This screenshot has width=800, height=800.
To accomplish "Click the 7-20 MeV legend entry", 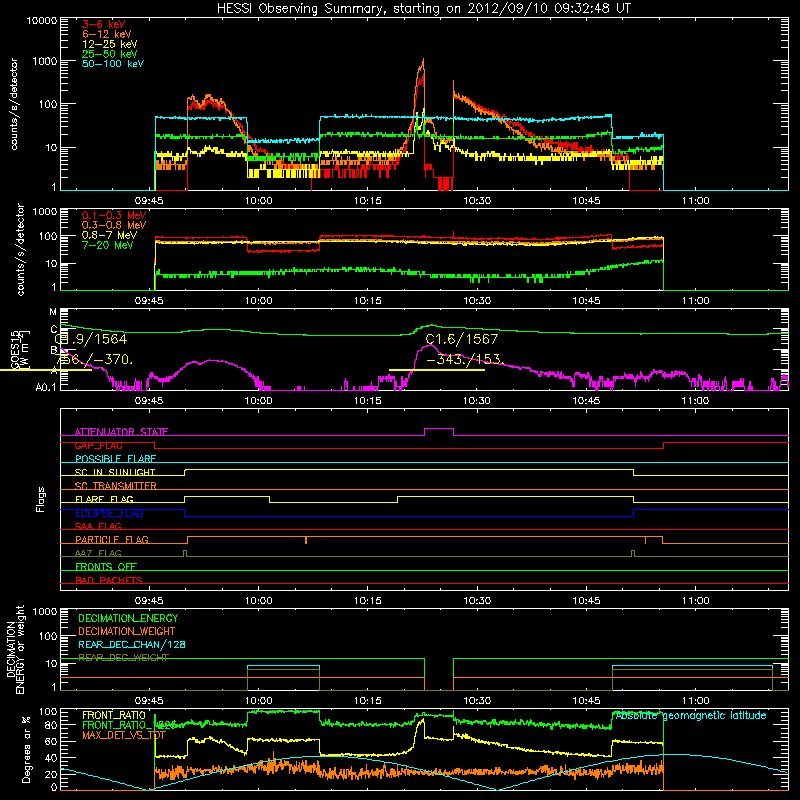I will coord(108,245).
